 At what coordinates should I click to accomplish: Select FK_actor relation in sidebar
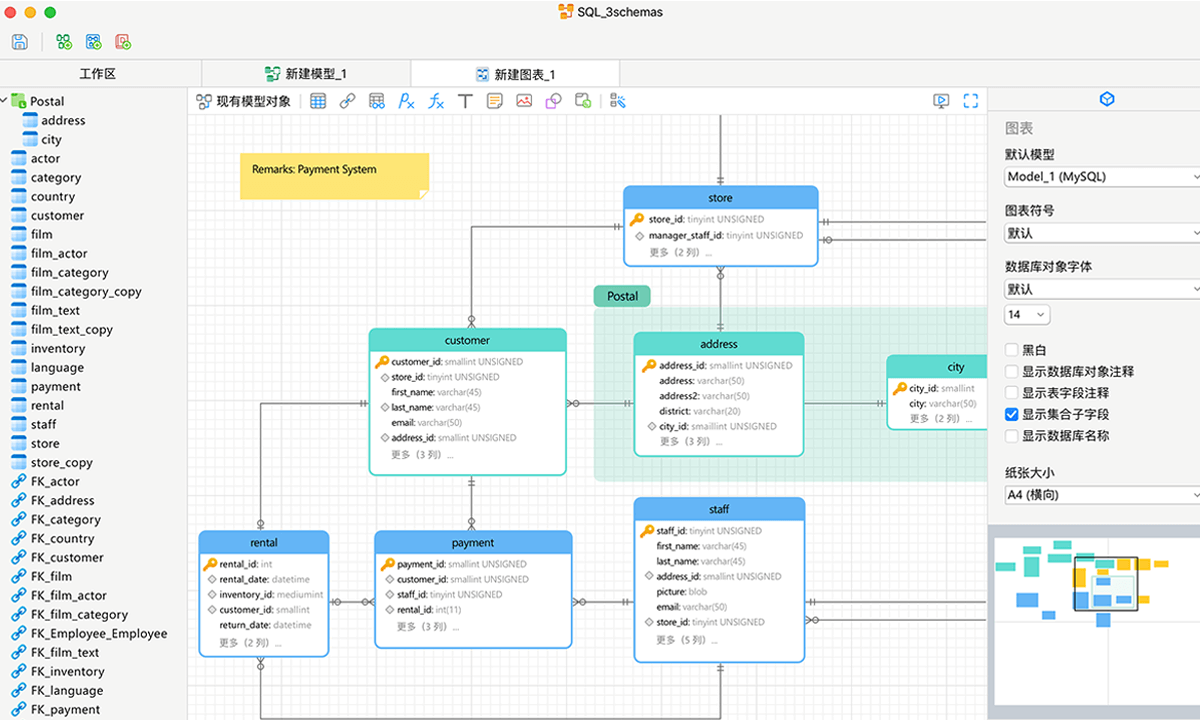point(55,482)
